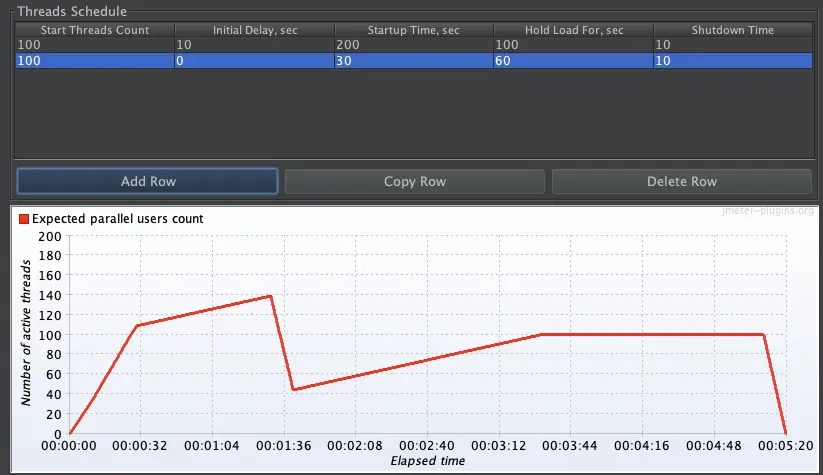
Task: Click the 00:05:20 time axis tick label
Action: (786, 446)
